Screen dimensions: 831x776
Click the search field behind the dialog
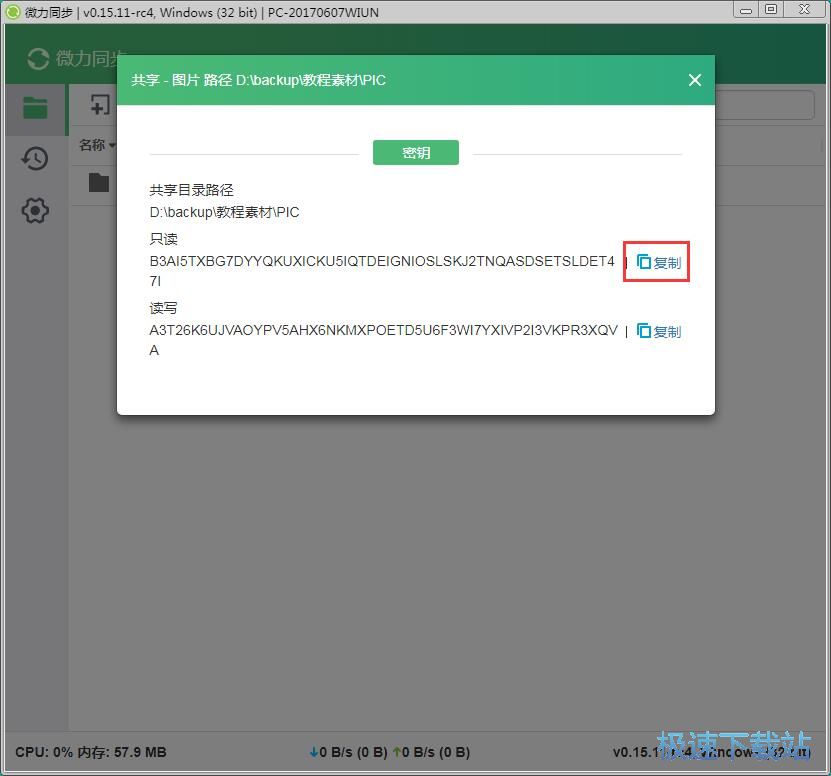tap(764, 104)
